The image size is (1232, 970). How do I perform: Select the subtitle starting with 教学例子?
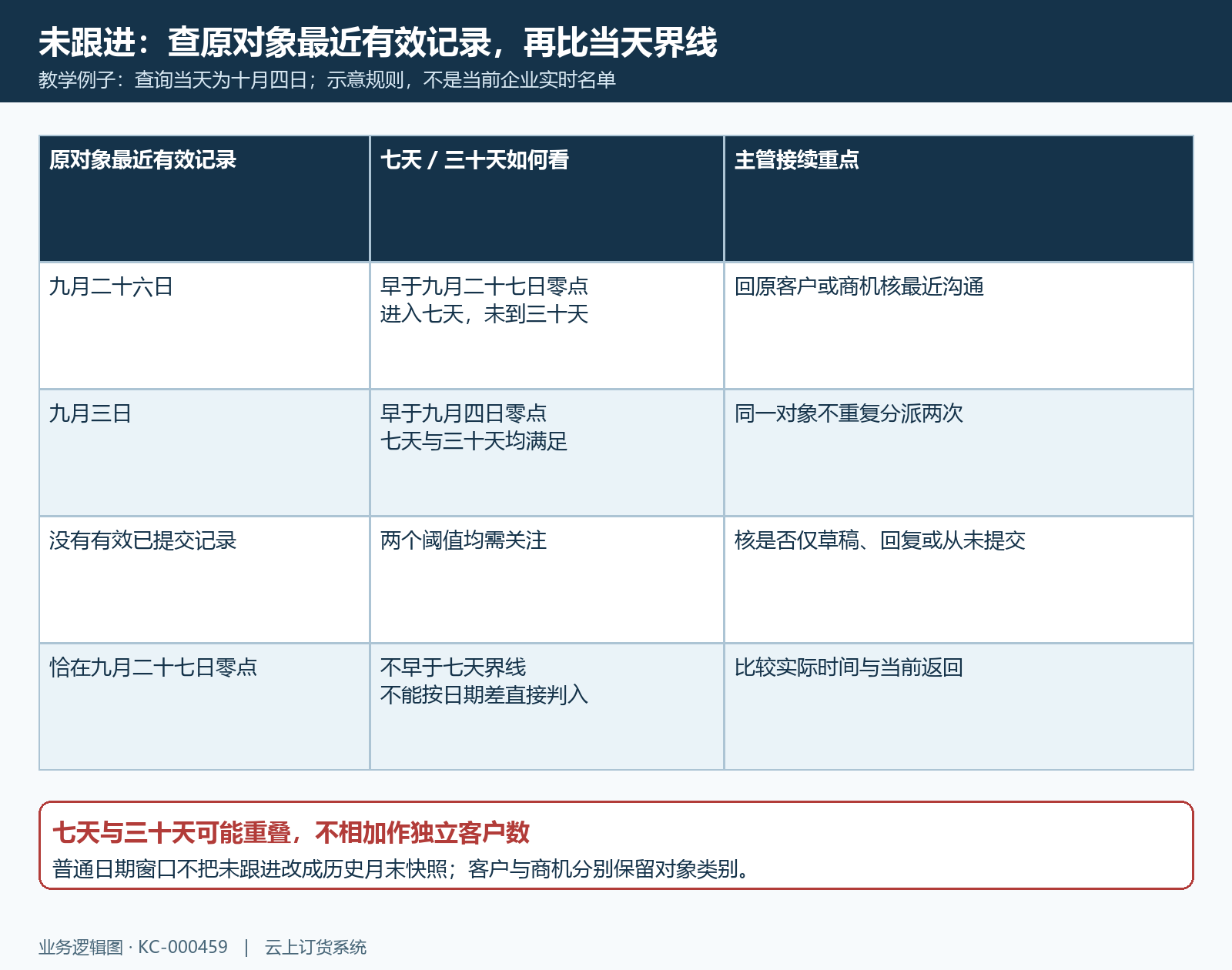tap(327, 80)
